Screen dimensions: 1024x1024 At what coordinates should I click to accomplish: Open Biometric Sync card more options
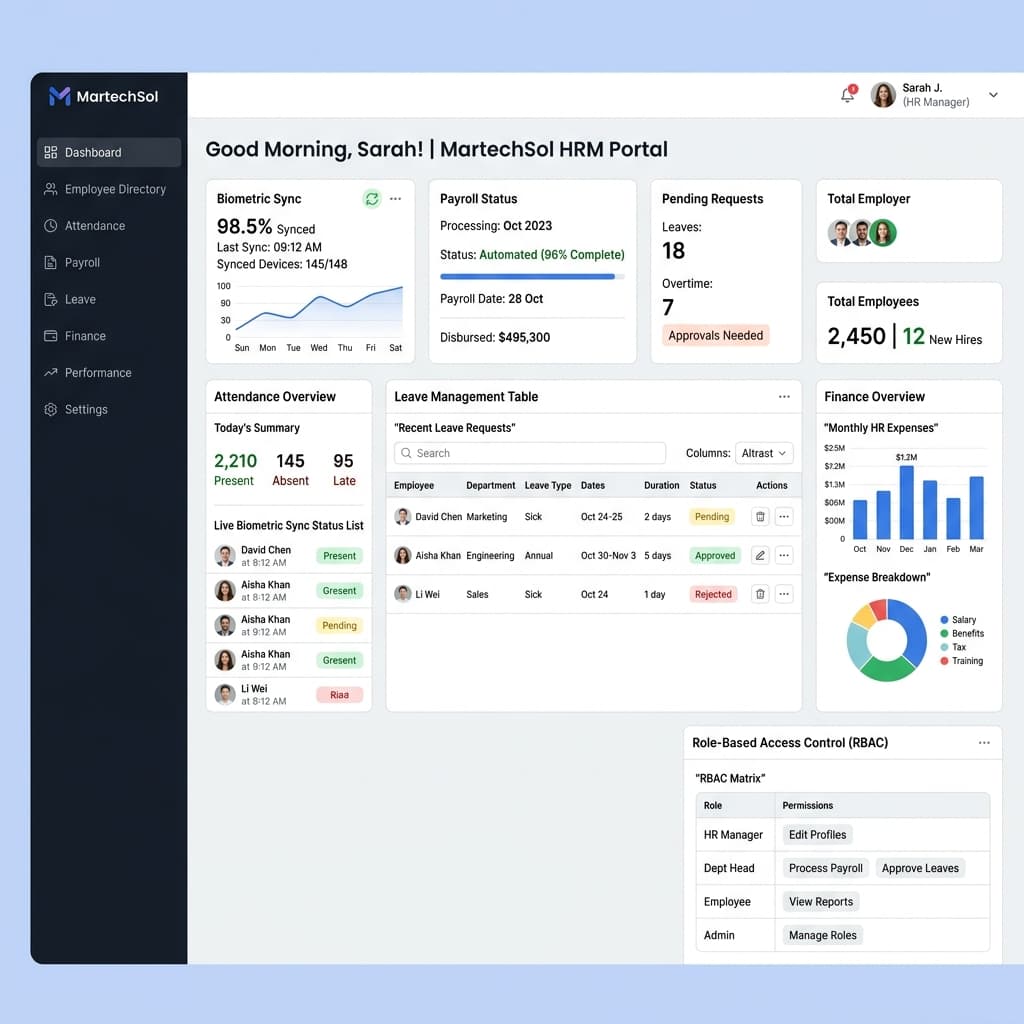click(396, 199)
